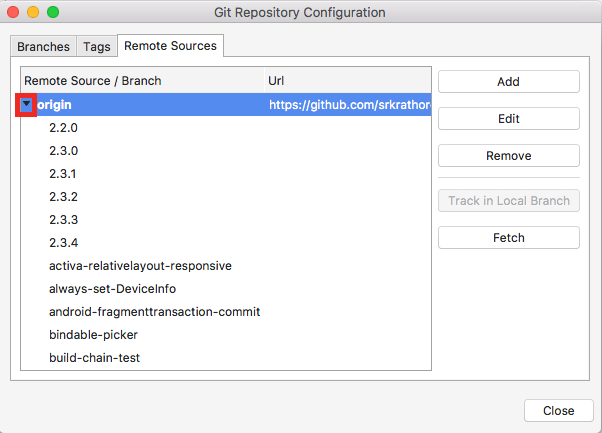Select the 2.3.0 branch

click(63, 151)
